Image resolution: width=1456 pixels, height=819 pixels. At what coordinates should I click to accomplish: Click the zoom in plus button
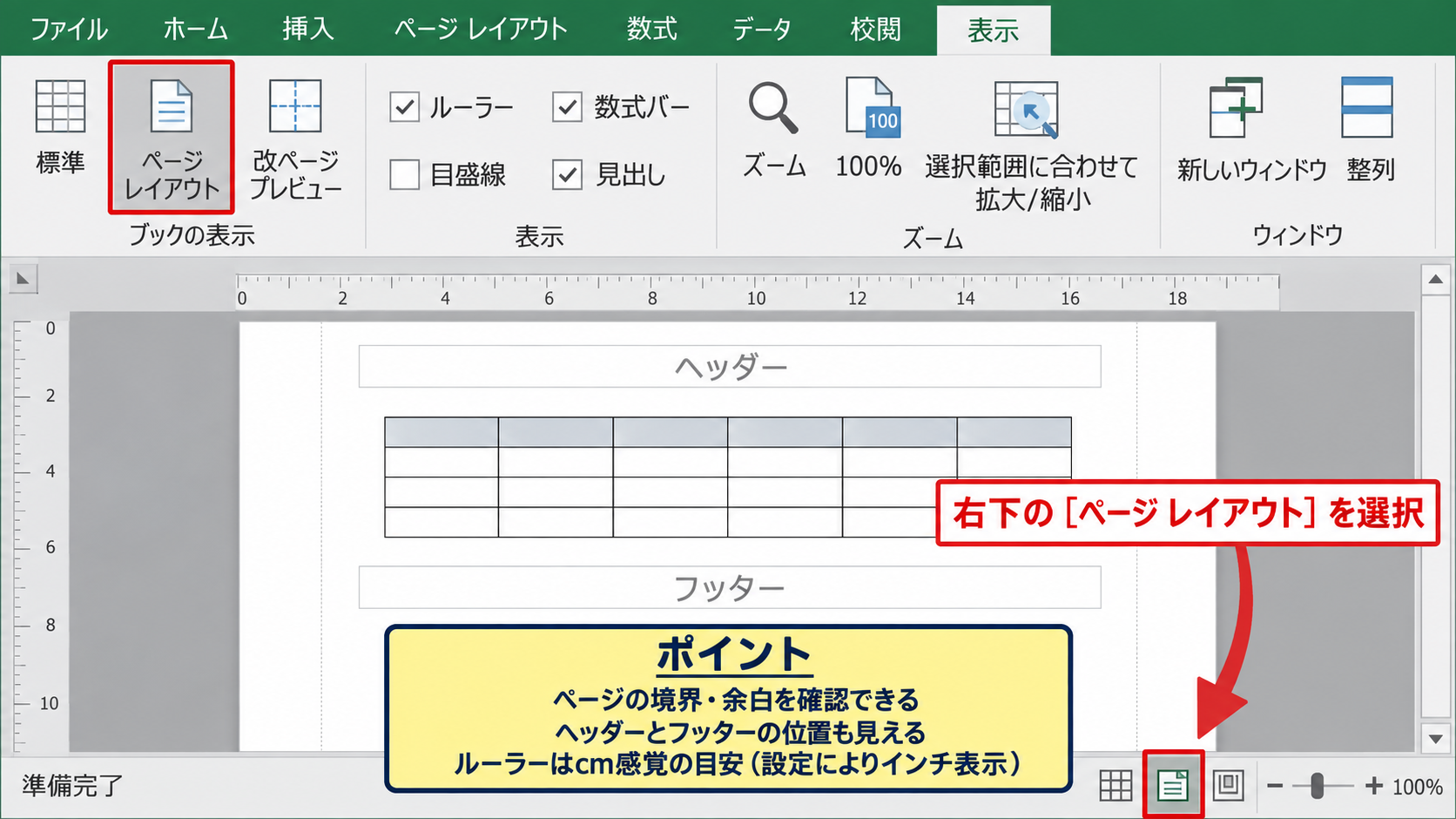1374,786
